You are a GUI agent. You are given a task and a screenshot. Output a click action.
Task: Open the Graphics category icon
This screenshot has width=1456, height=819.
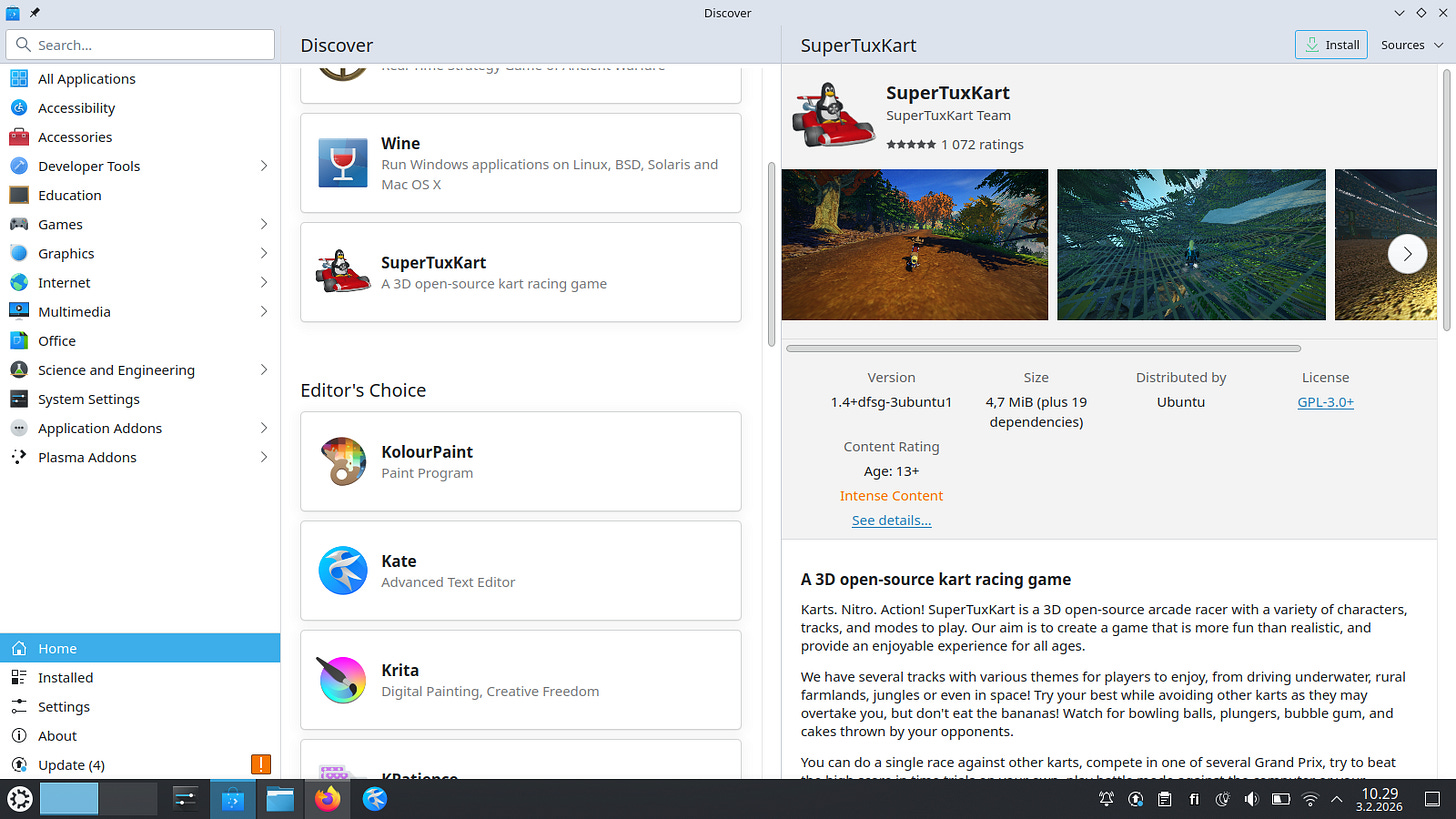[x=19, y=253]
